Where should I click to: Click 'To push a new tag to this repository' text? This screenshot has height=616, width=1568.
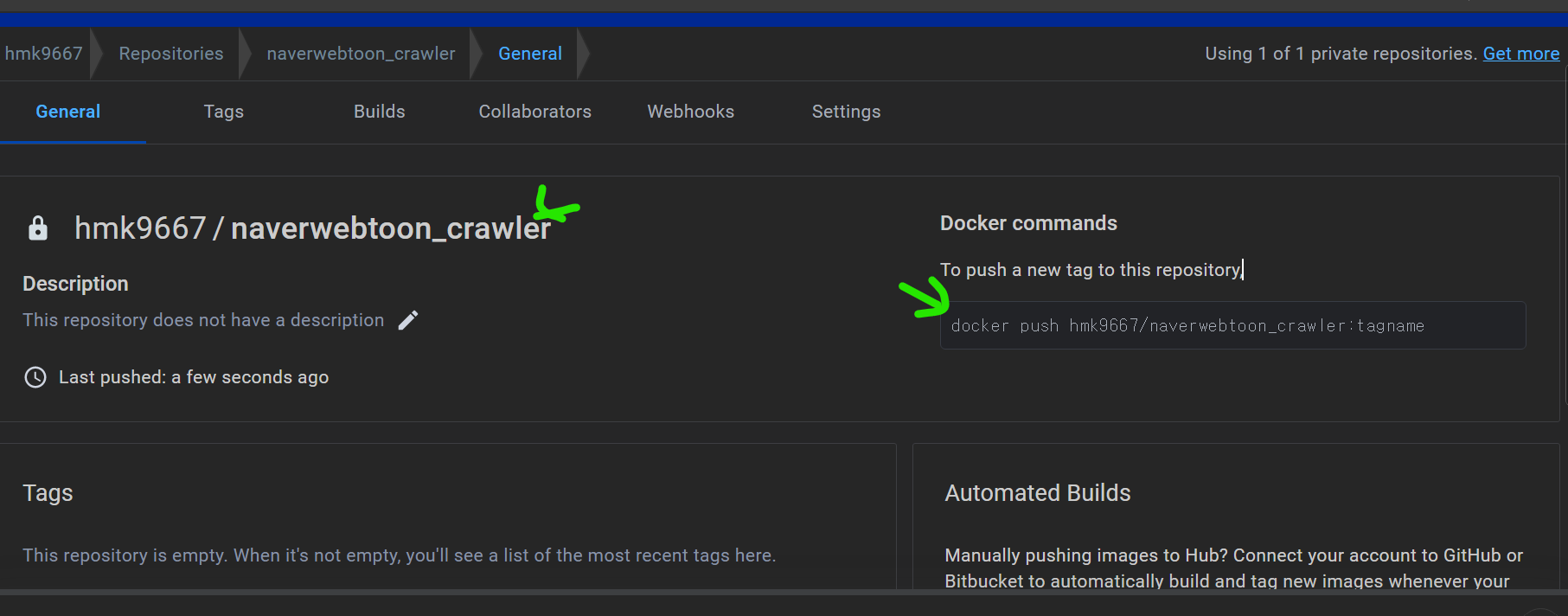click(1091, 270)
